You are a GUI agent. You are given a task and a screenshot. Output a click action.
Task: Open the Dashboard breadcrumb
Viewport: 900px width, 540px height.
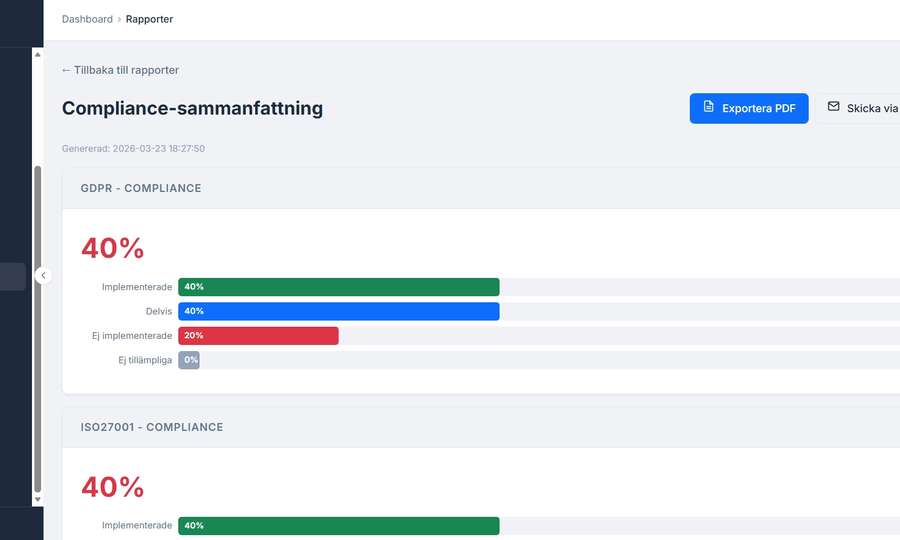[87, 19]
